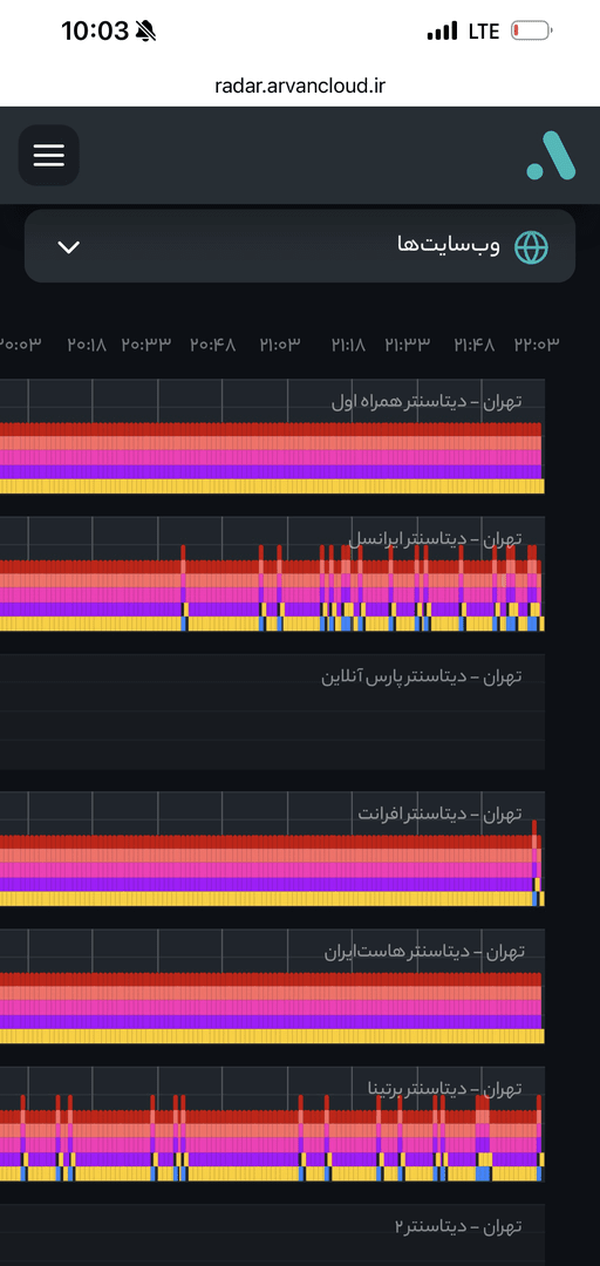
Task: Tap the radar.arvancloud.ir address bar
Action: tap(300, 86)
